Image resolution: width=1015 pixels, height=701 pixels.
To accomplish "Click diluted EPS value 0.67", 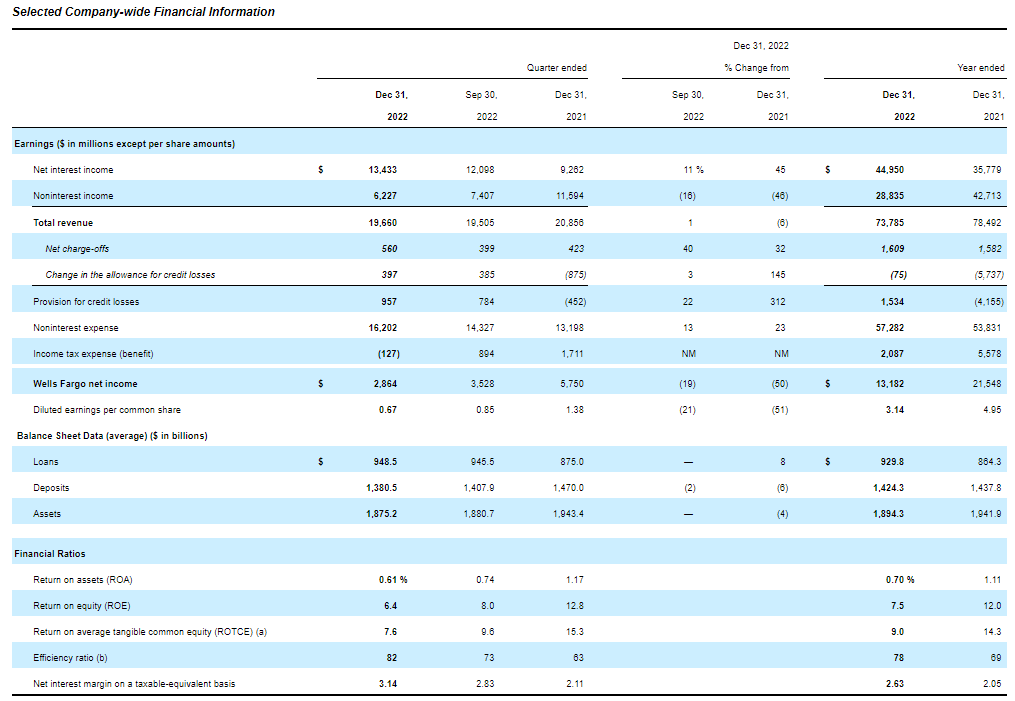I will tap(388, 410).
